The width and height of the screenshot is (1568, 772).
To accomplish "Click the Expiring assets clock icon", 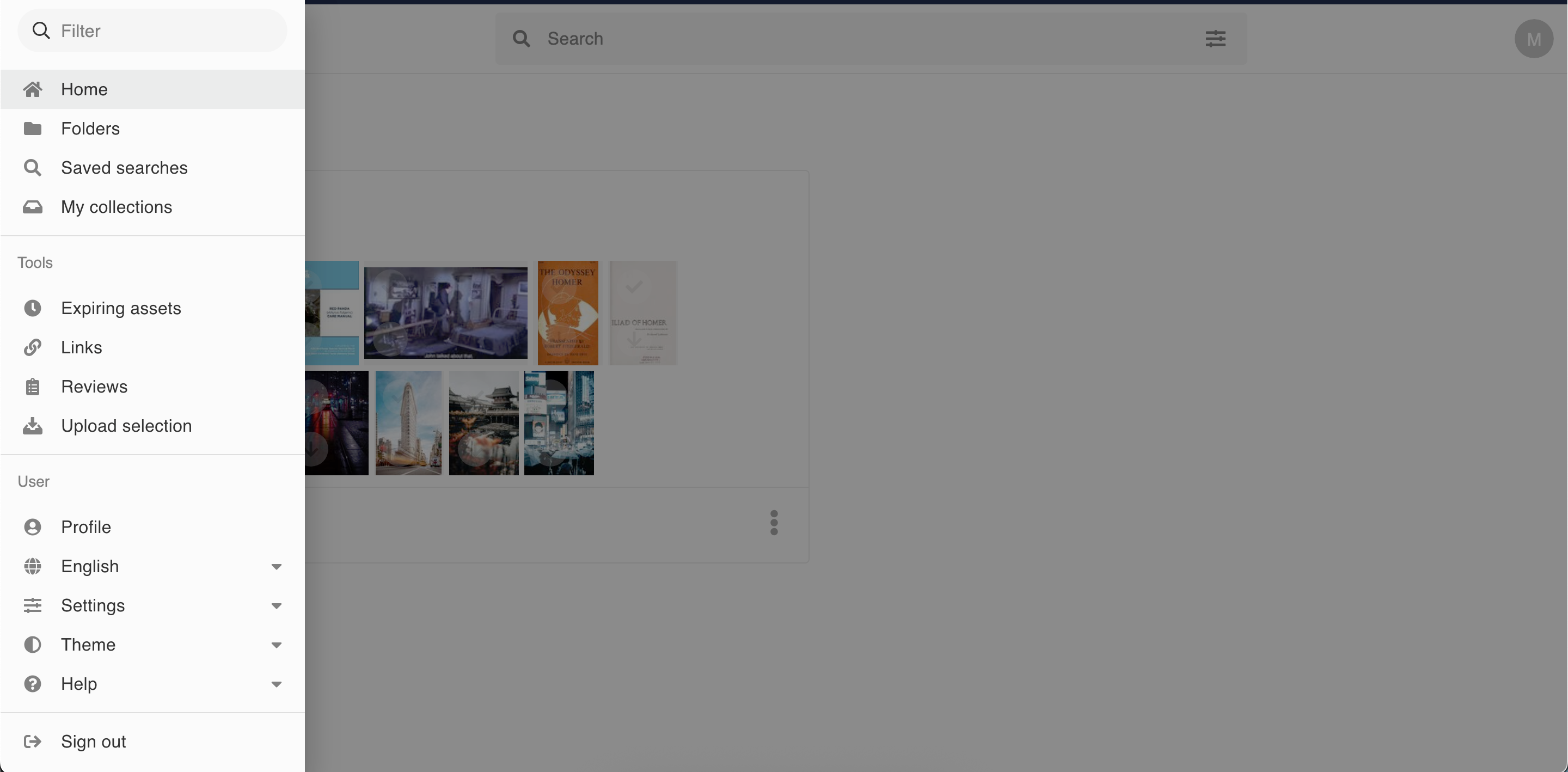I will click(x=32, y=308).
